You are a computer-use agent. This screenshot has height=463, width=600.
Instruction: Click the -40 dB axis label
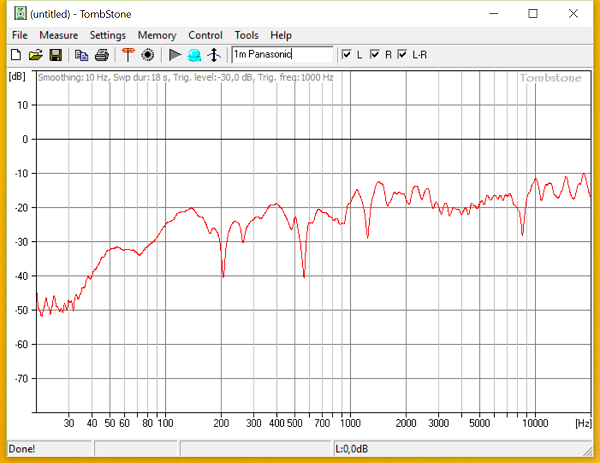(x=22, y=276)
